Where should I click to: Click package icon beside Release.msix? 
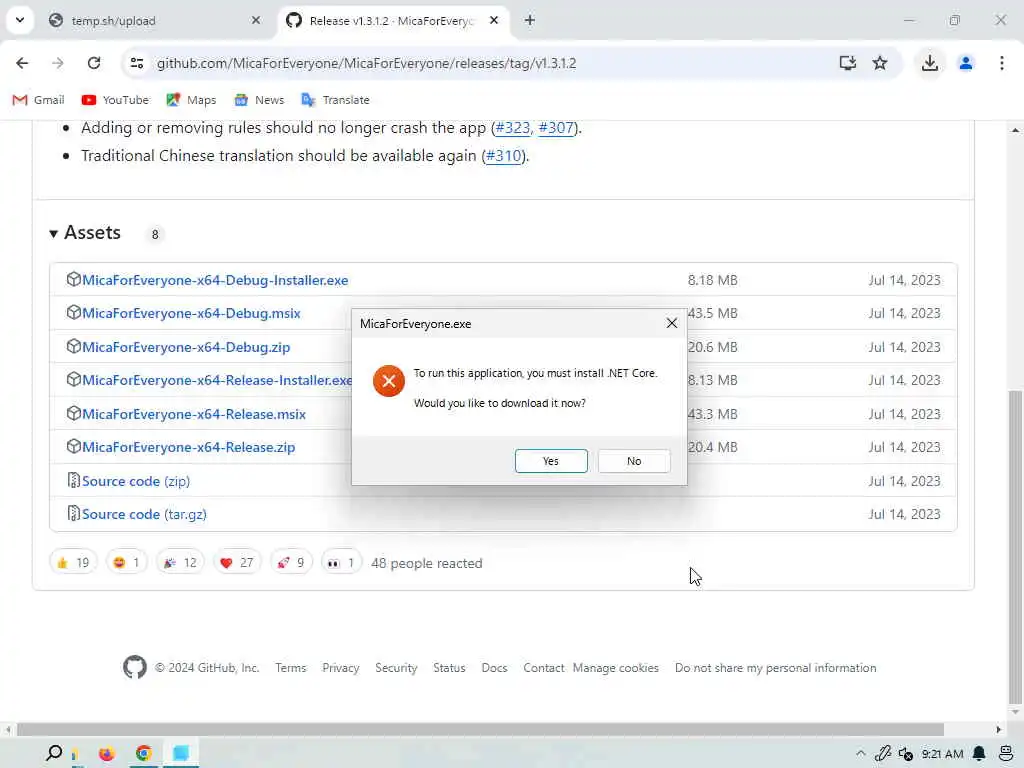point(73,413)
